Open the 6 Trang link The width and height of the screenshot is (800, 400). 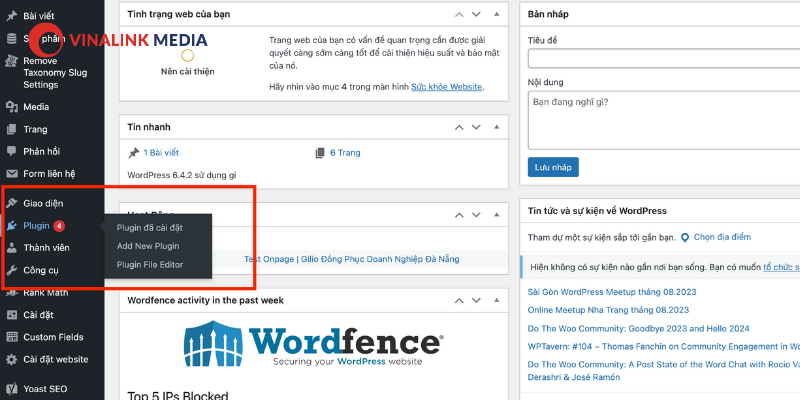[345, 153]
